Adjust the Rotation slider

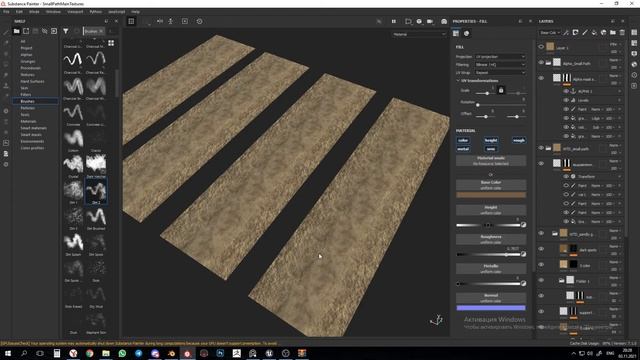coord(501,105)
